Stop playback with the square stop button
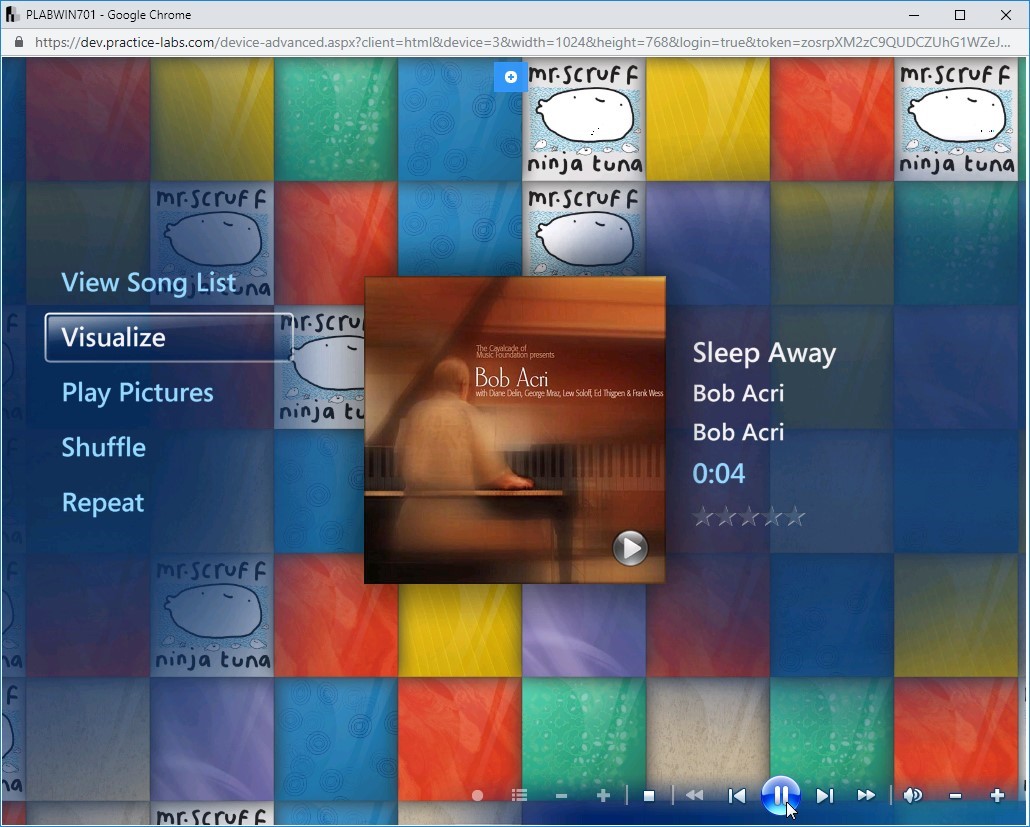 pyautogui.click(x=649, y=795)
